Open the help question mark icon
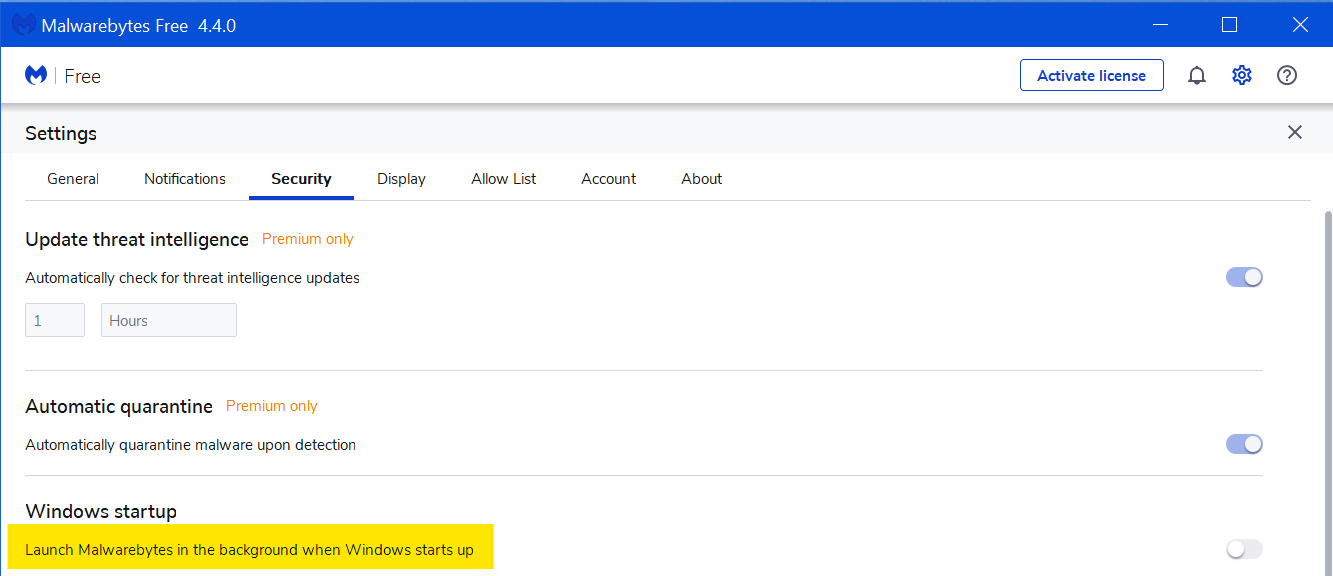The height and width of the screenshot is (576, 1333). [1287, 75]
